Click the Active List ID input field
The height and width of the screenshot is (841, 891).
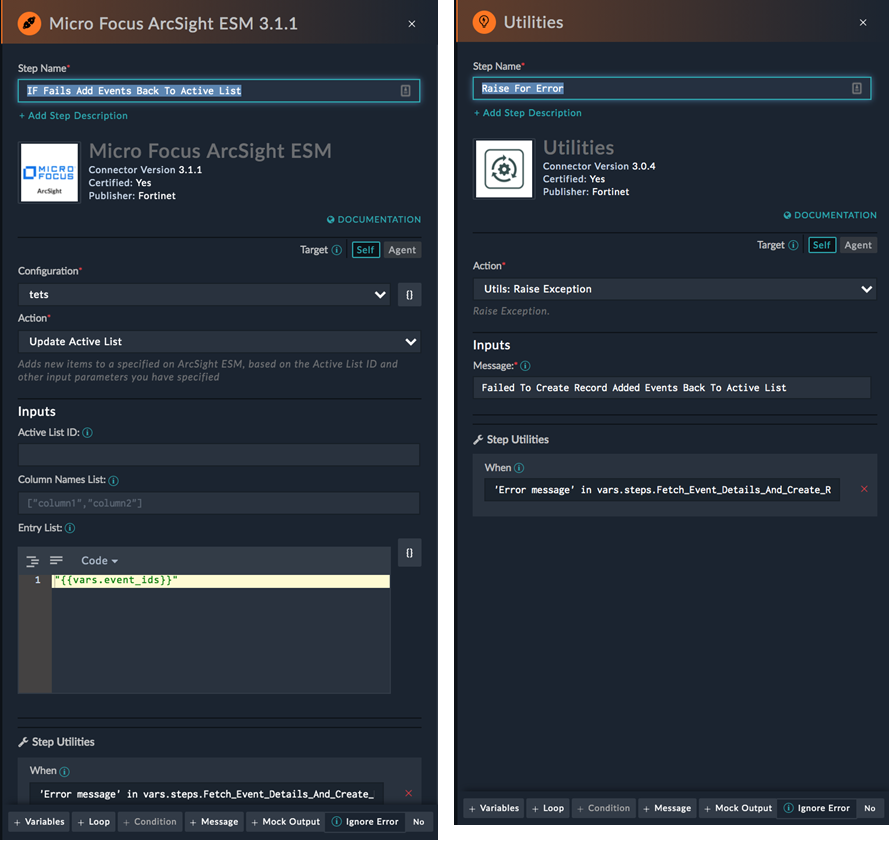(218, 455)
